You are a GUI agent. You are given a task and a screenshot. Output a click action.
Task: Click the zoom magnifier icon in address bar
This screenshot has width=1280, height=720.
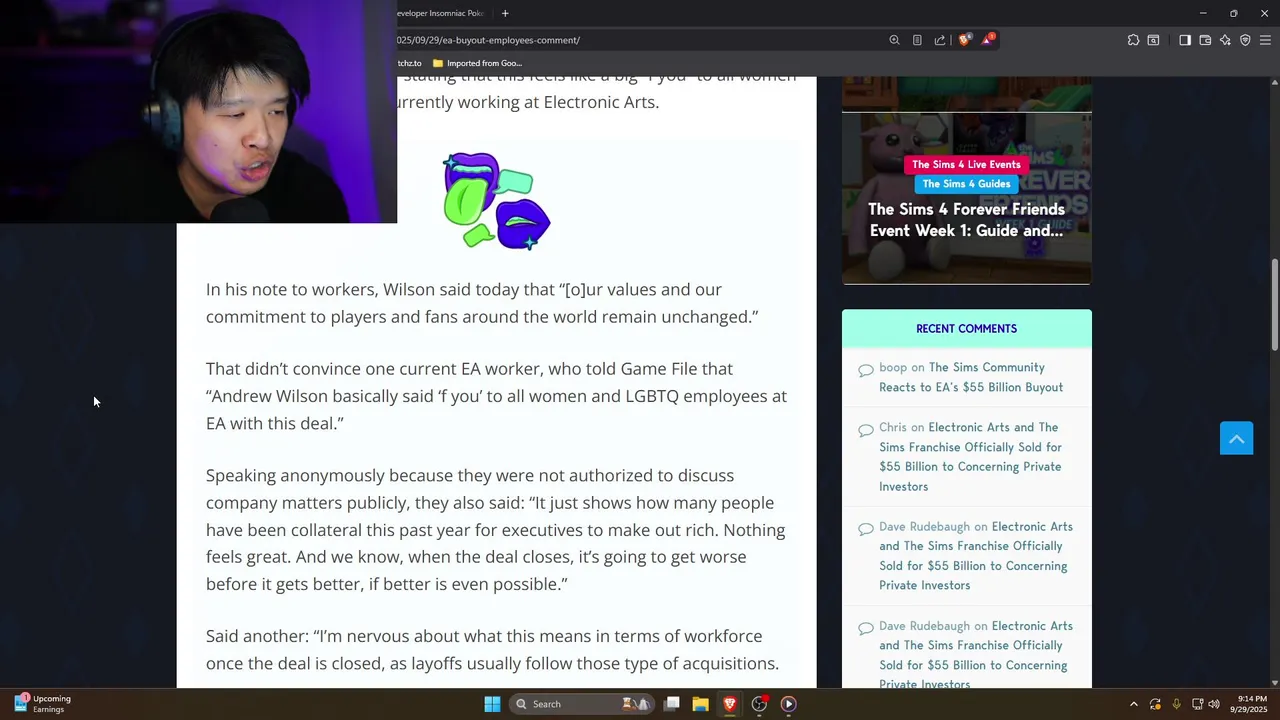(x=894, y=40)
